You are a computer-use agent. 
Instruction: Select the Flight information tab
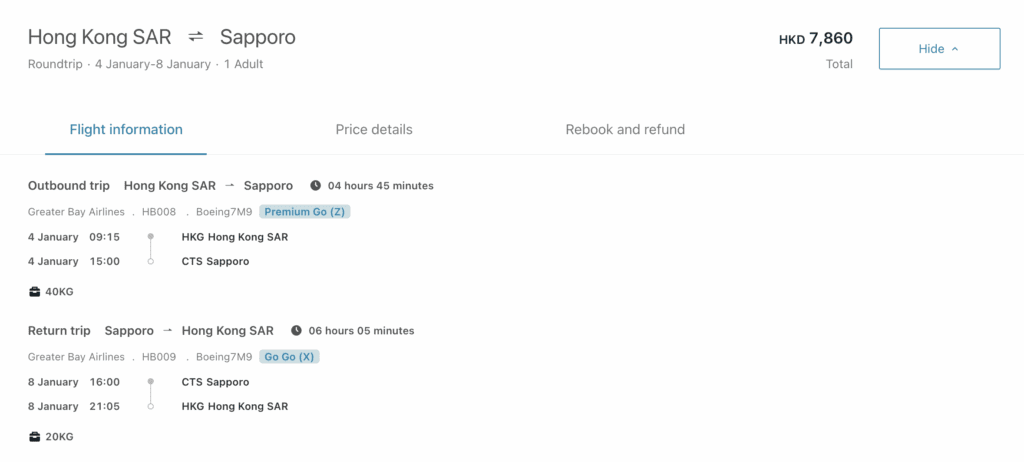[x=126, y=130]
